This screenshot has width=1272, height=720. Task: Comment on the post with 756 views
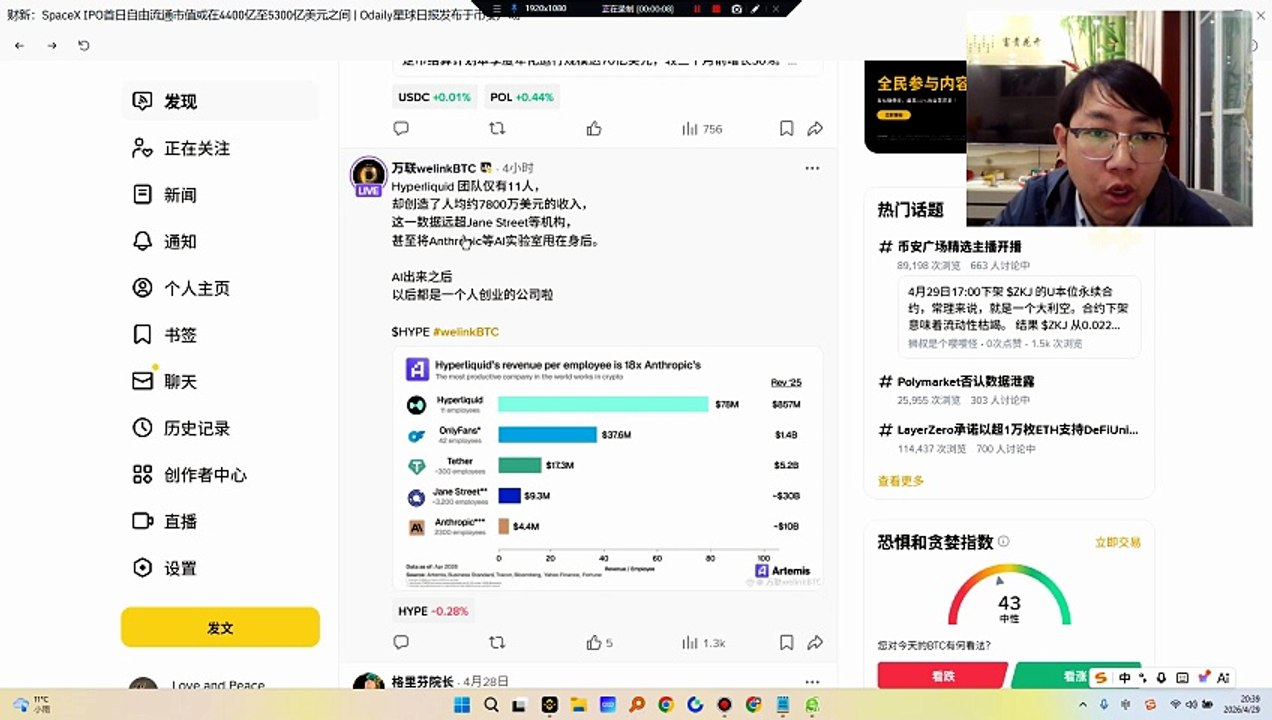(x=401, y=128)
